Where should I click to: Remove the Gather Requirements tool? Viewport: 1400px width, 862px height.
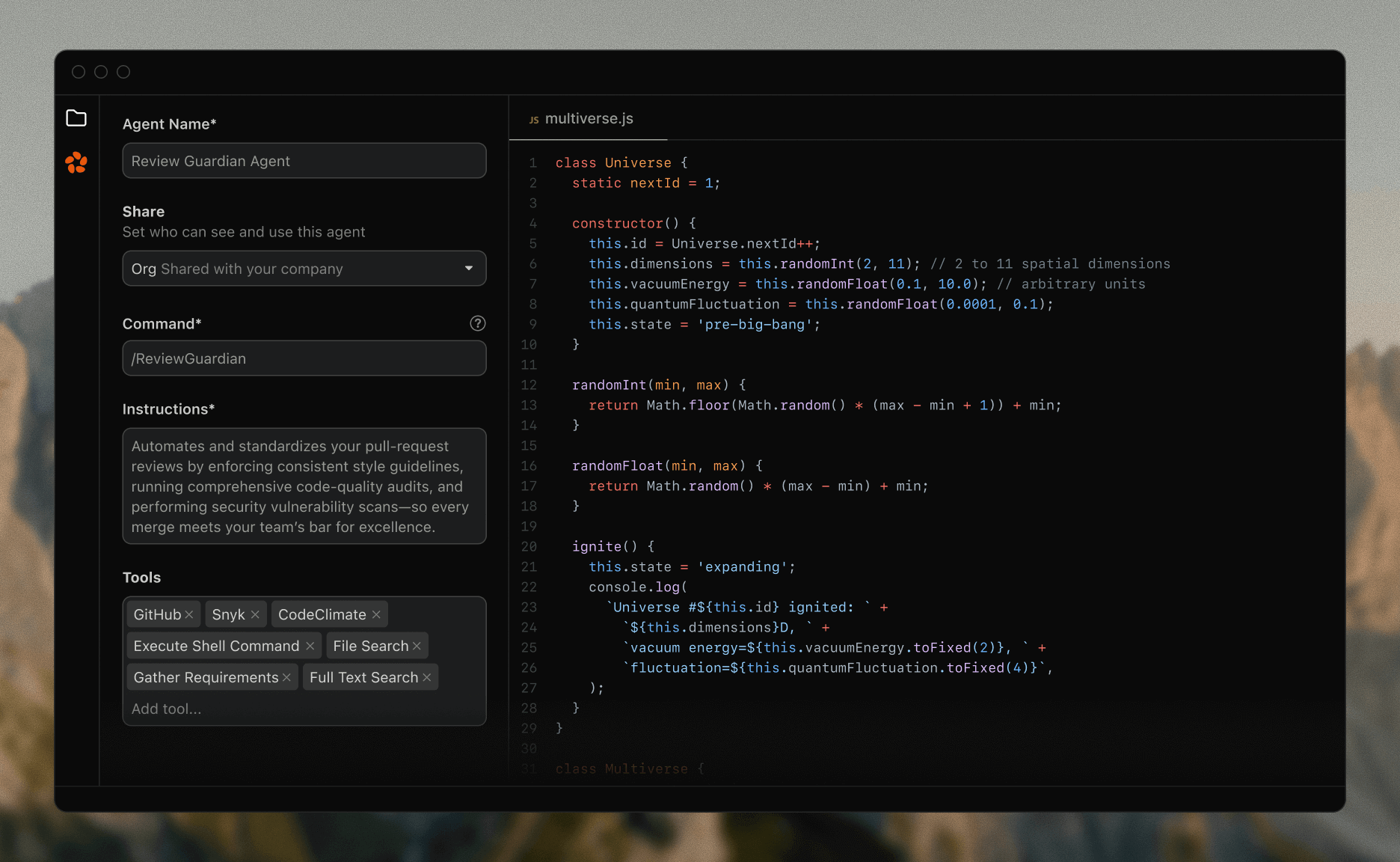[x=286, y=676]
